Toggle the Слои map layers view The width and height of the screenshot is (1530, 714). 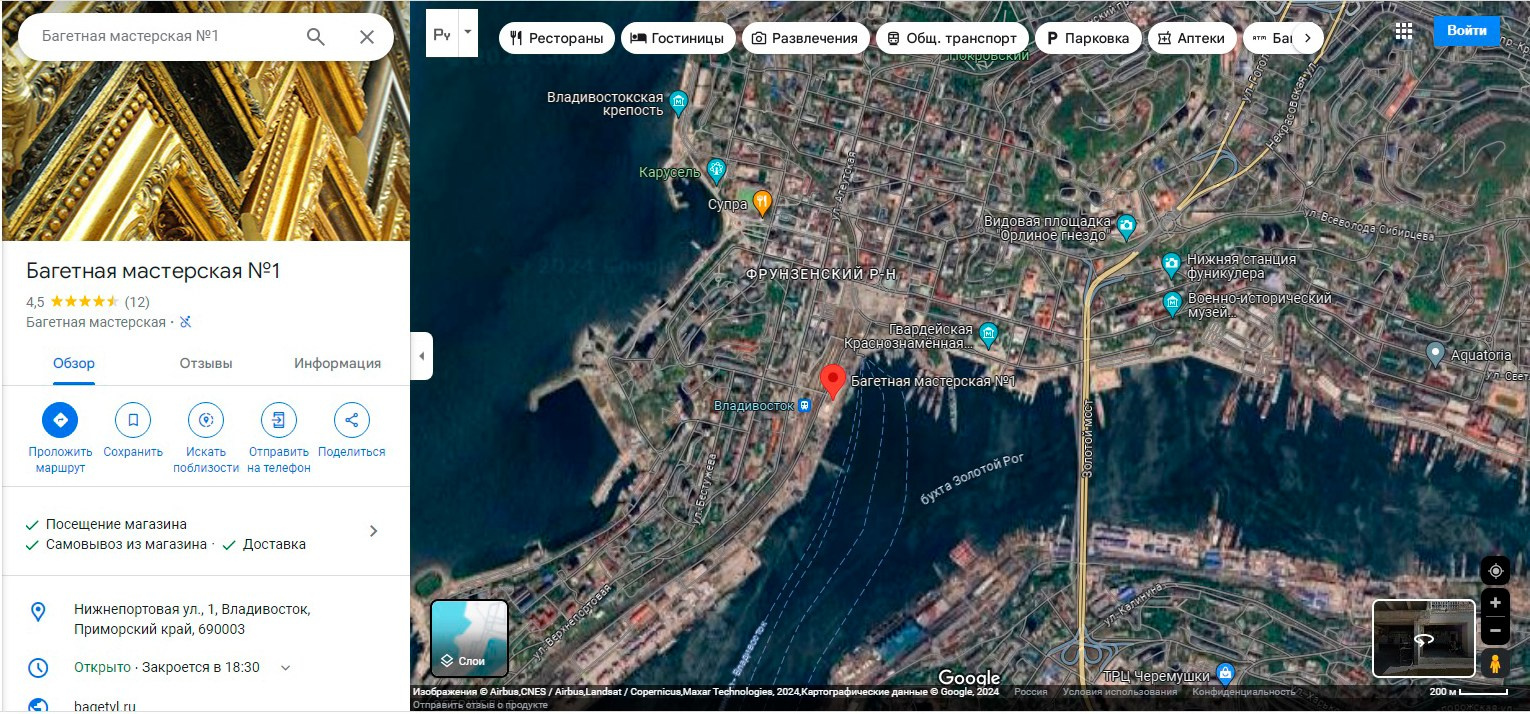point(469,638)
